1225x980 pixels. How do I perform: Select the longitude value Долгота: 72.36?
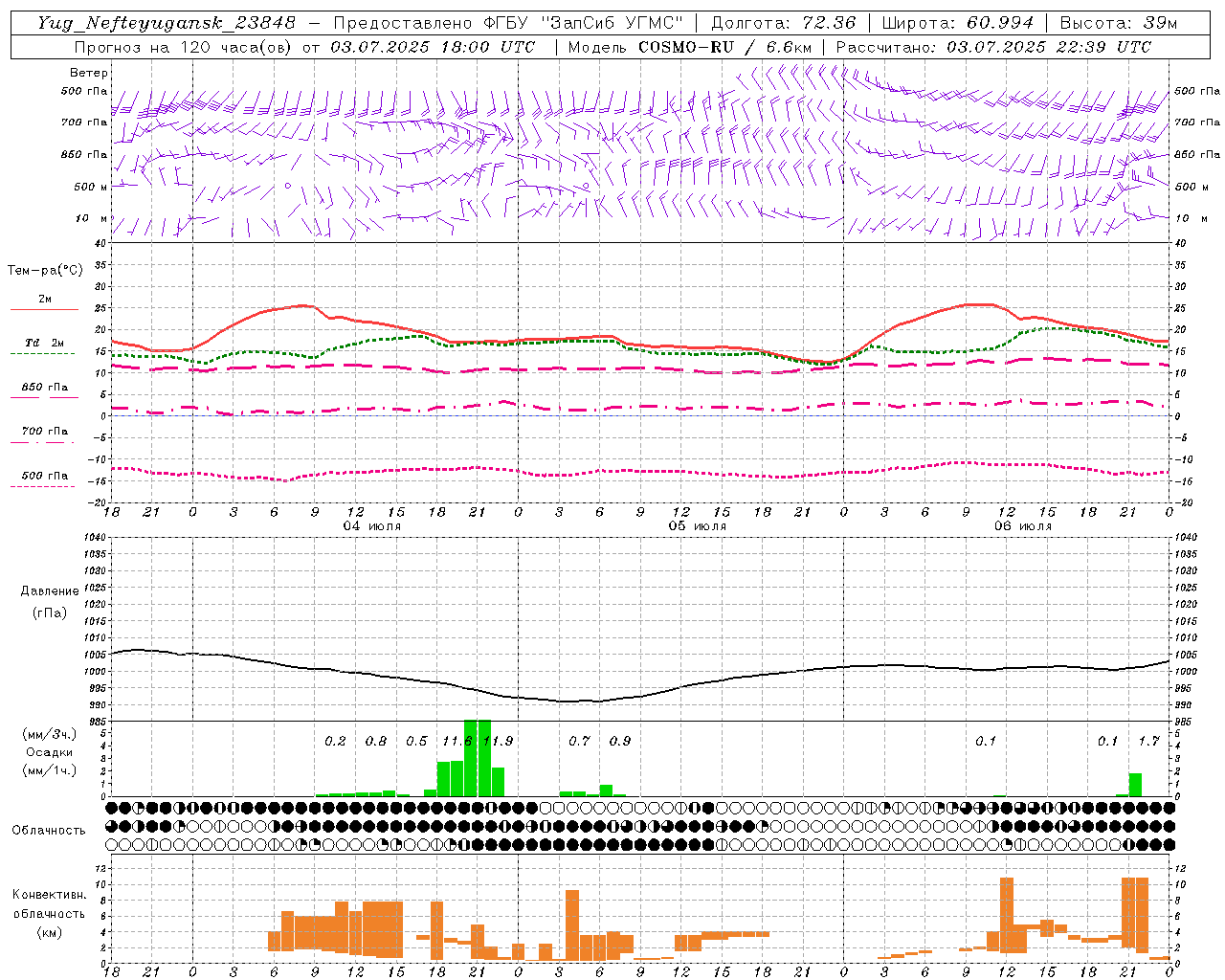pyautogui.click(x=783, y=23)
